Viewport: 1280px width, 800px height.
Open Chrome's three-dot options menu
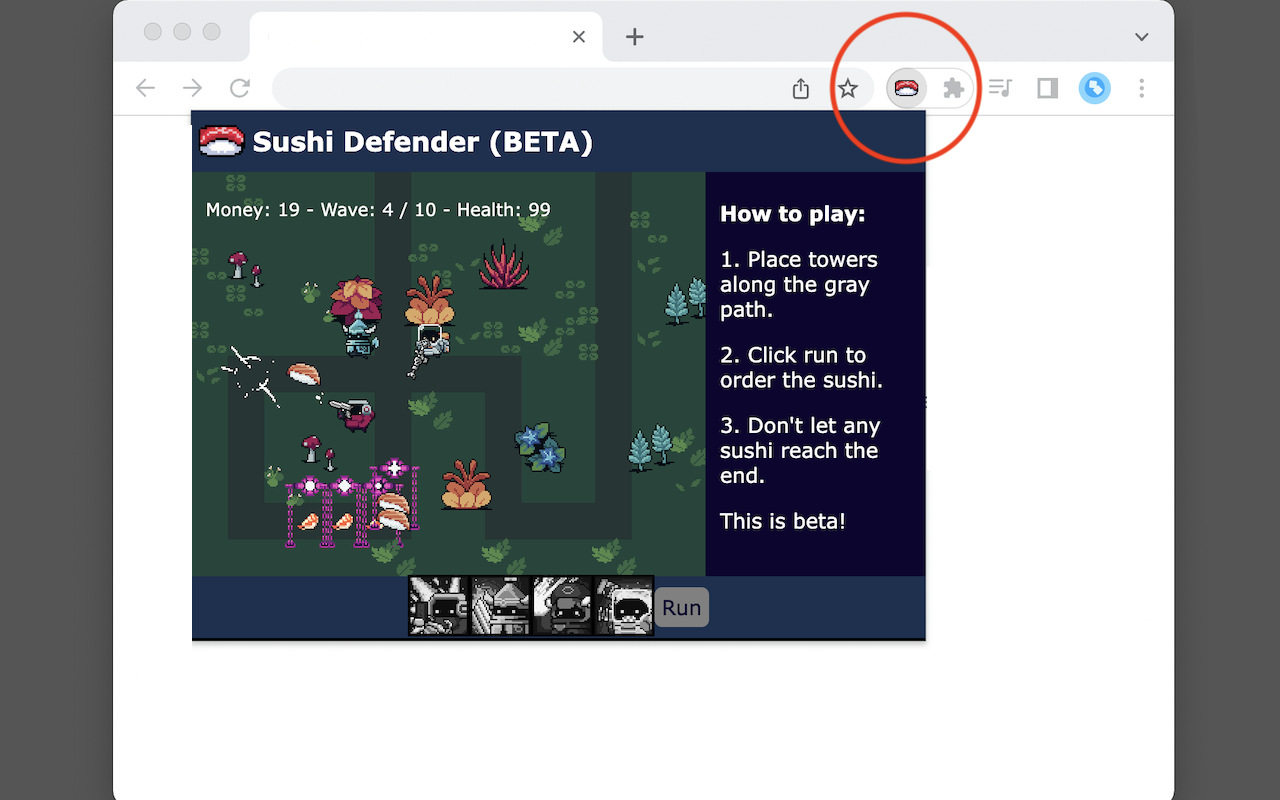pyautogui.click(x=1141, y=88)
